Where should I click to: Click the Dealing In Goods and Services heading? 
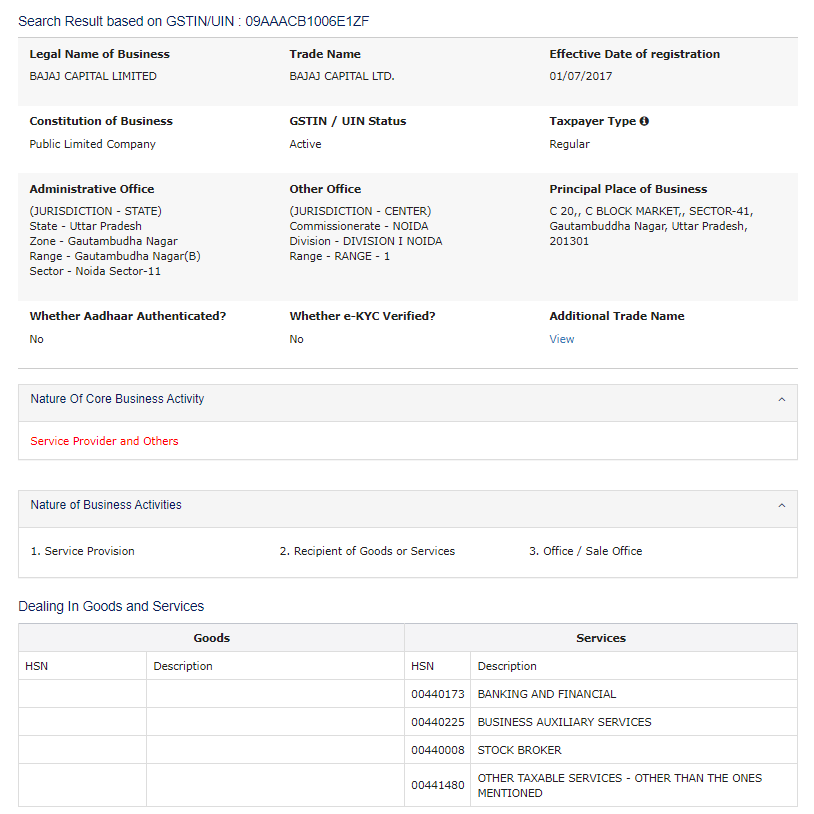point(111,606)
